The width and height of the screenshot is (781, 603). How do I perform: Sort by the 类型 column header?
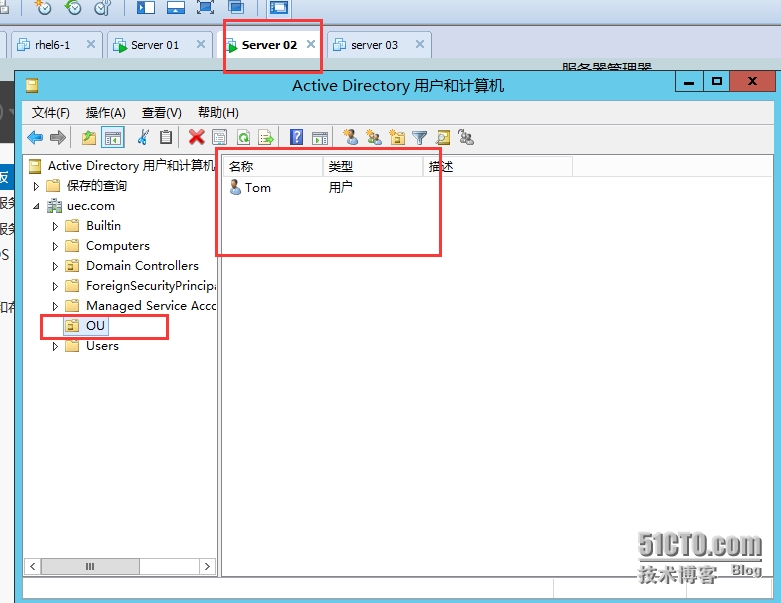373,166
